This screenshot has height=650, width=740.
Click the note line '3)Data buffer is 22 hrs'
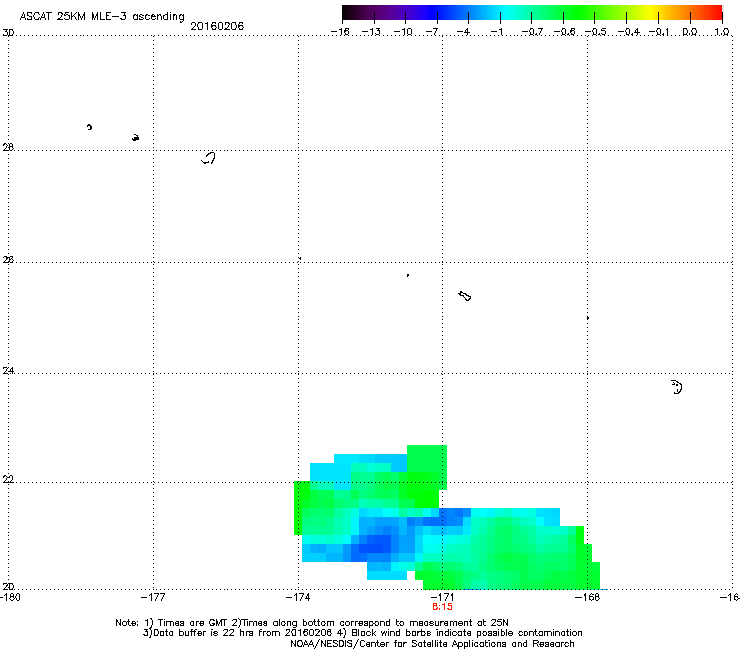click(x=362, y=633)
